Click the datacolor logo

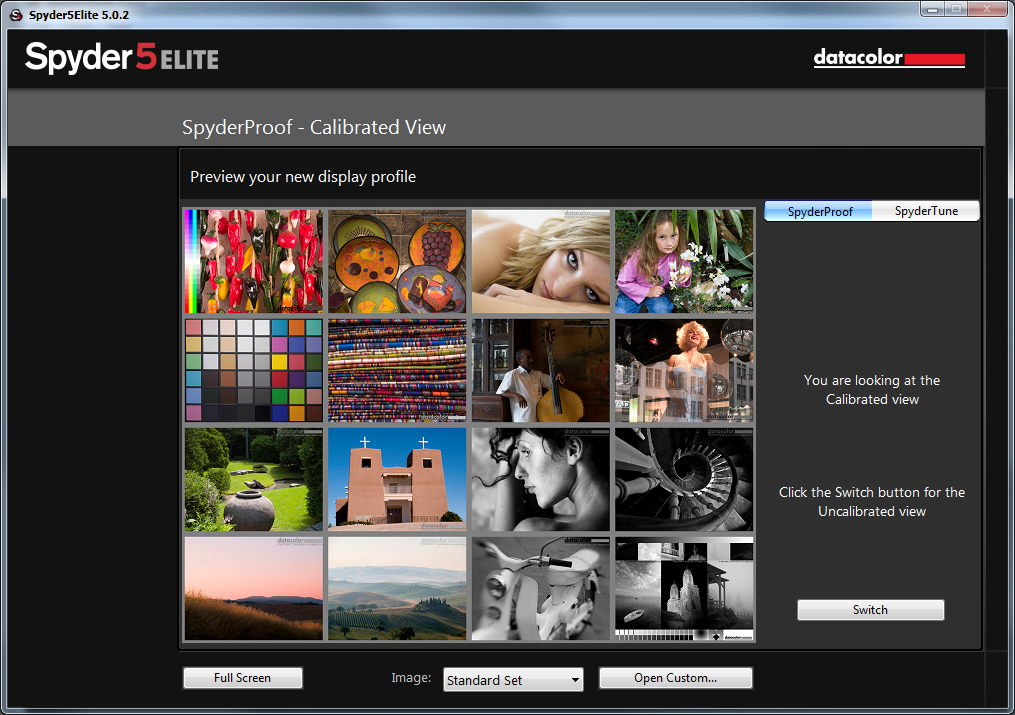tap(889, 58)
